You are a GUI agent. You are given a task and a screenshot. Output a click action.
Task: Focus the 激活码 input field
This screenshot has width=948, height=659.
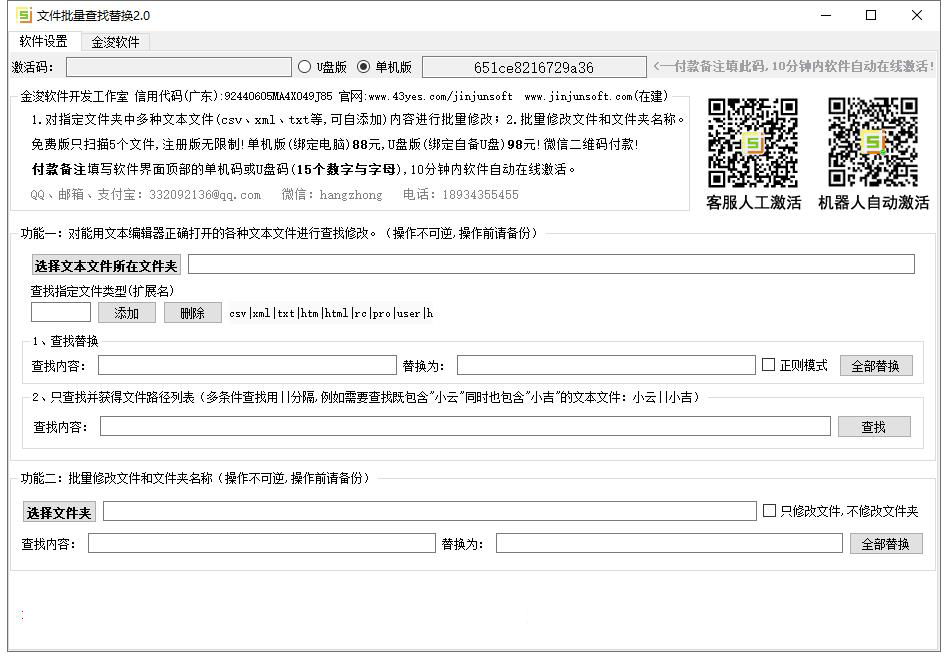pos(178,67)
